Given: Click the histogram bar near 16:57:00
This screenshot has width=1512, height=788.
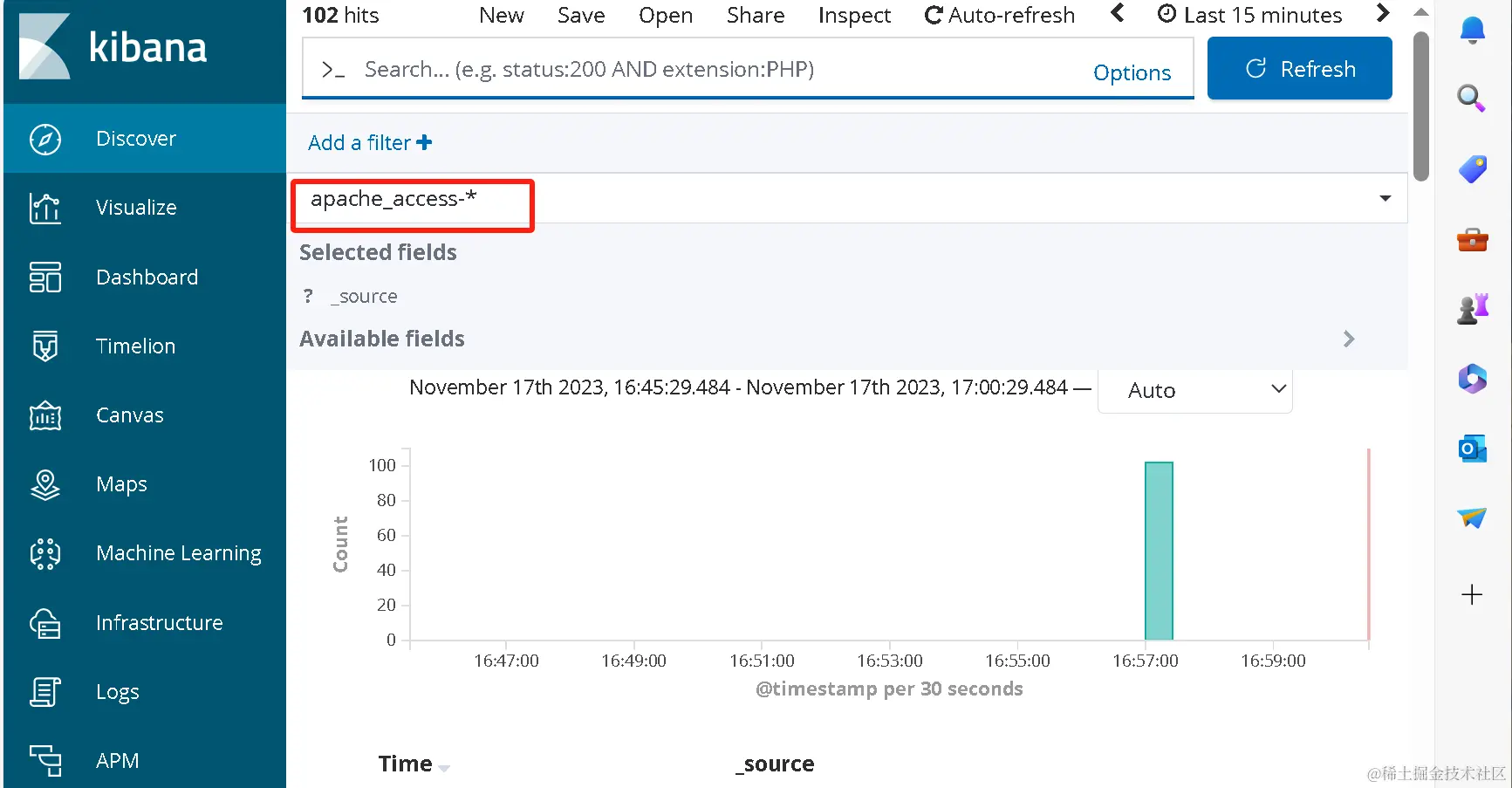Looking at the screenshot, I should (1159, 551).
